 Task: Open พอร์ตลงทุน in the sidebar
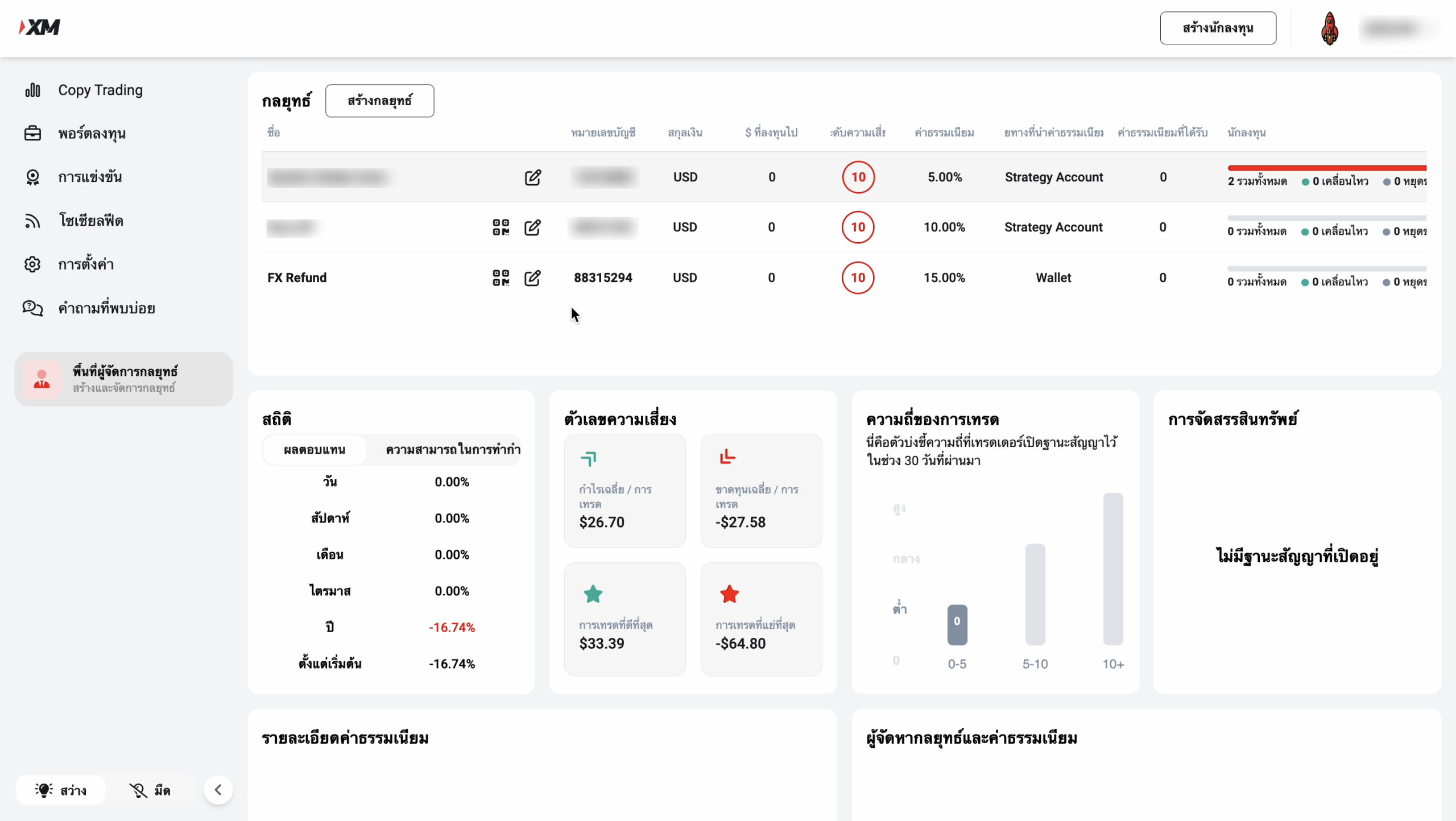[92, 134]
